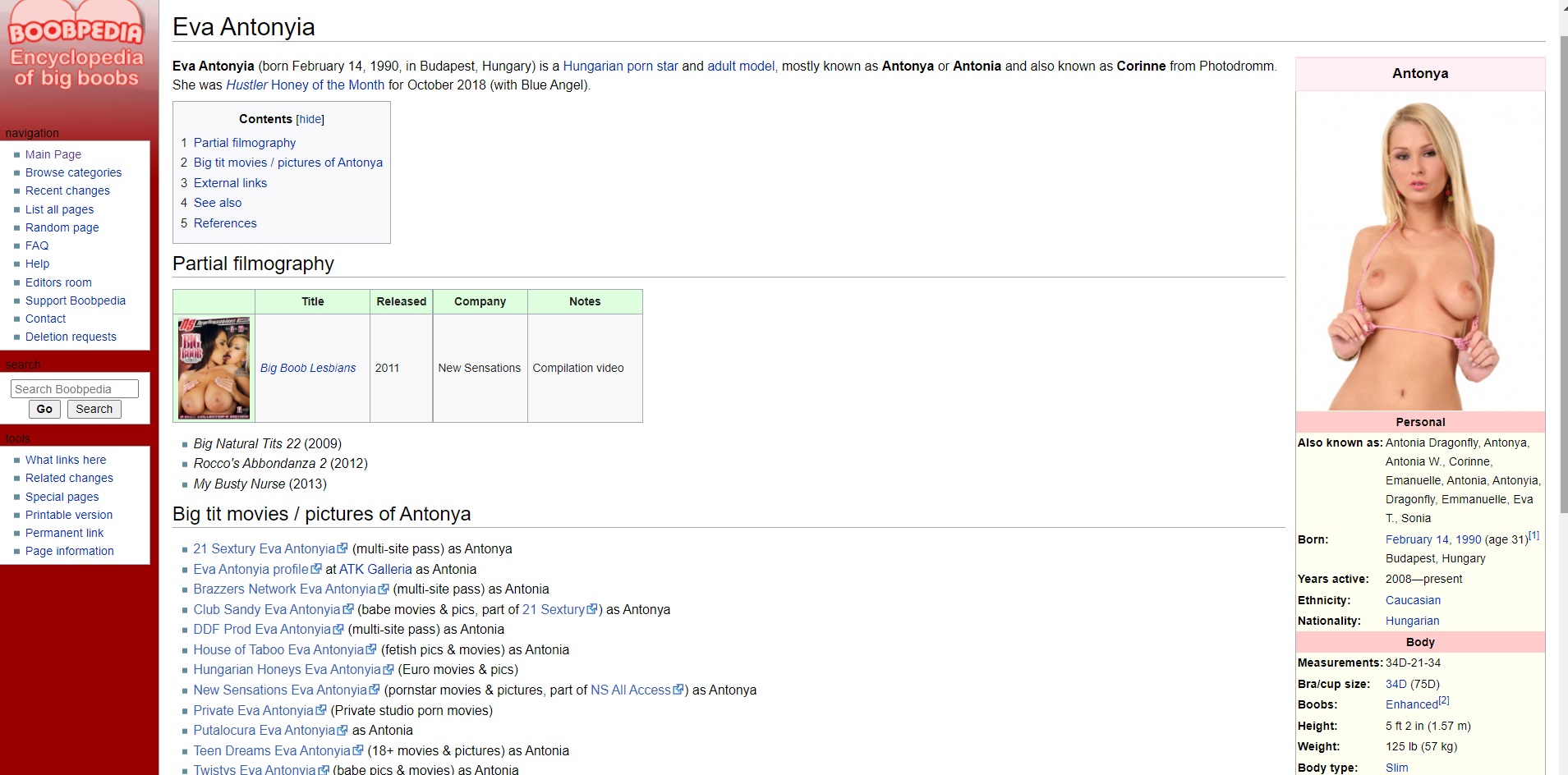
Task: Open the Printable version
Action: tap(69, 515)
